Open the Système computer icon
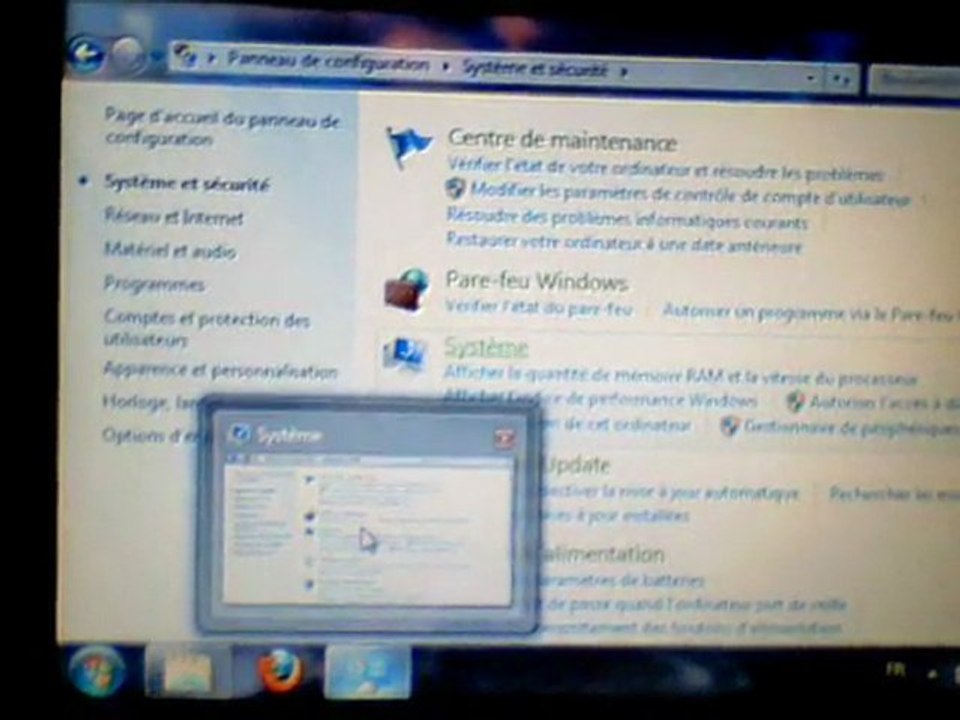This screenshot has width=960, height=720. tap(404, 355)
